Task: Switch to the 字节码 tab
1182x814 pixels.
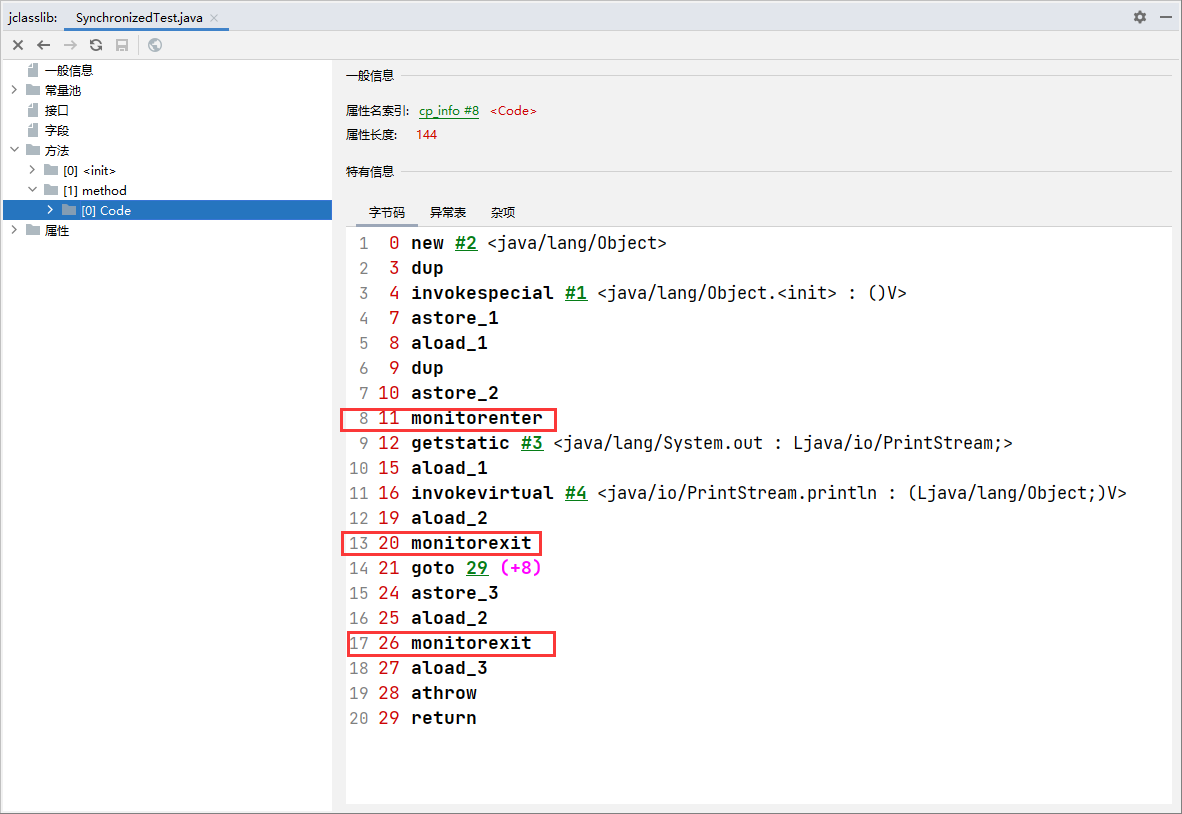Action: 387,213
